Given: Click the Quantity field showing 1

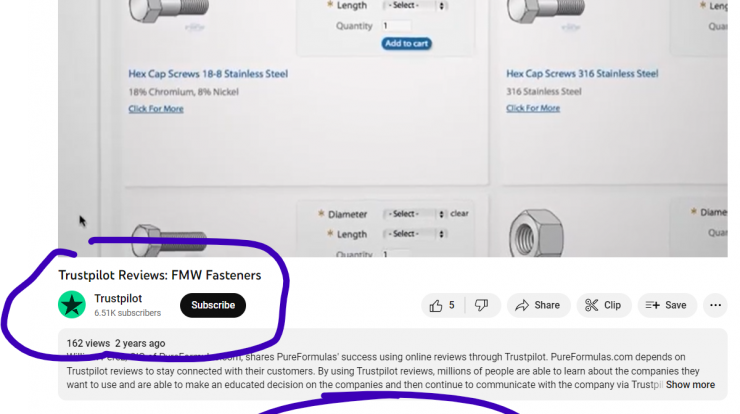Looking at the screenshot, I should [x=396, y=26].
